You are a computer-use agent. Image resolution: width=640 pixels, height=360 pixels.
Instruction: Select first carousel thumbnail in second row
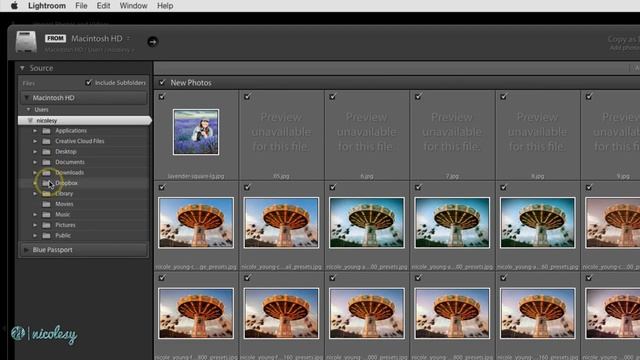(x=196, y=222)
